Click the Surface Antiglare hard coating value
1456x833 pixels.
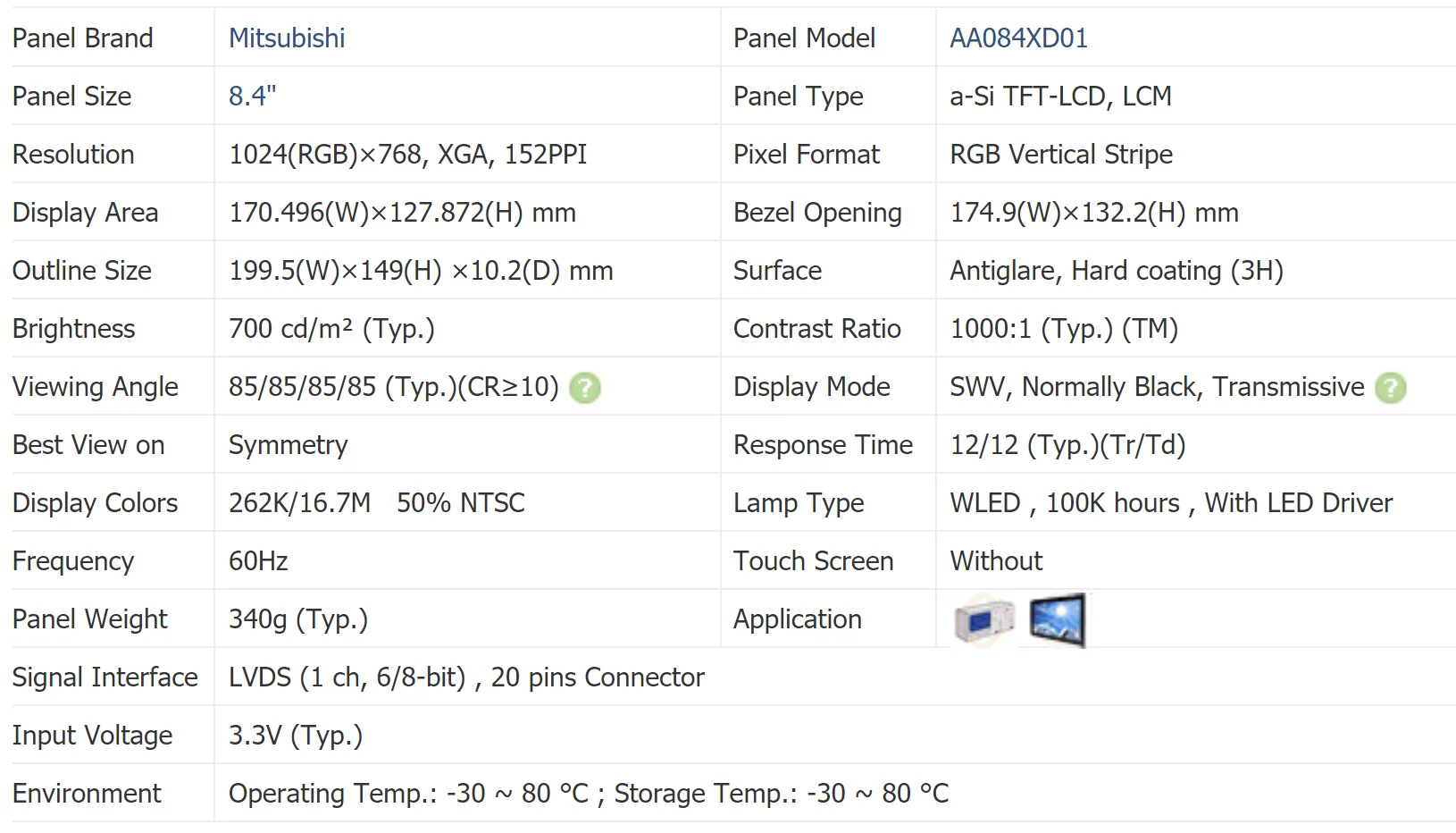(x=1117, y=271)
